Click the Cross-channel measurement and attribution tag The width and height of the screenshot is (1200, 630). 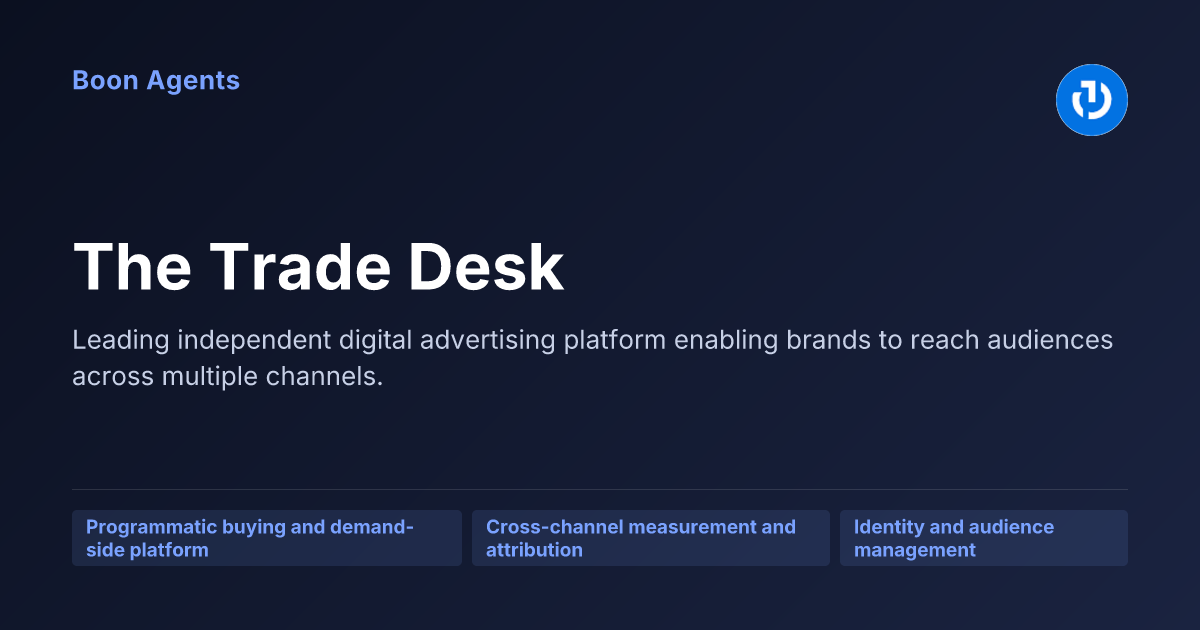[x=651, y=538]
